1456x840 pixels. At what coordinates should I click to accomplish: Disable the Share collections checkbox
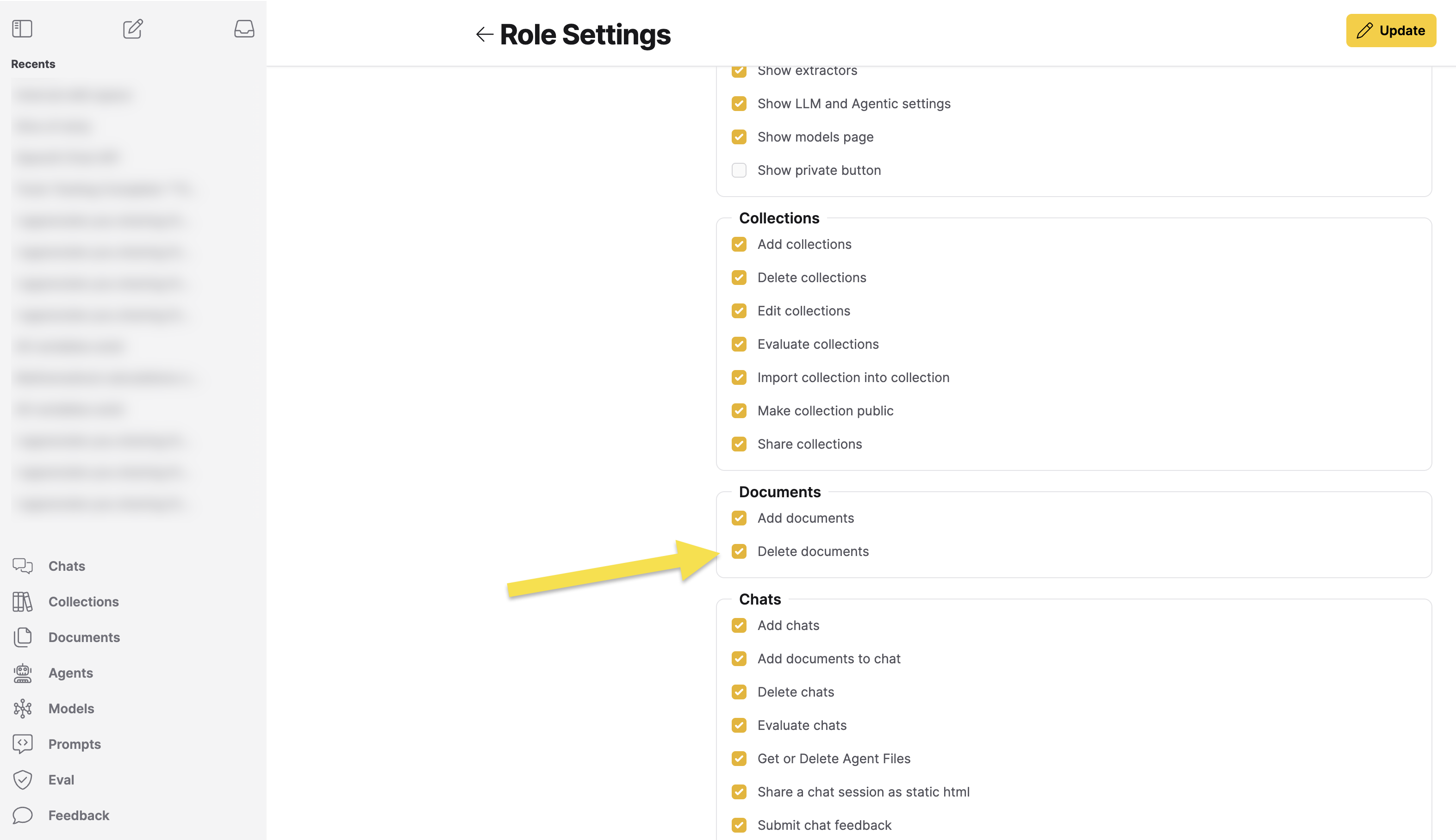[x=739, y=444]
